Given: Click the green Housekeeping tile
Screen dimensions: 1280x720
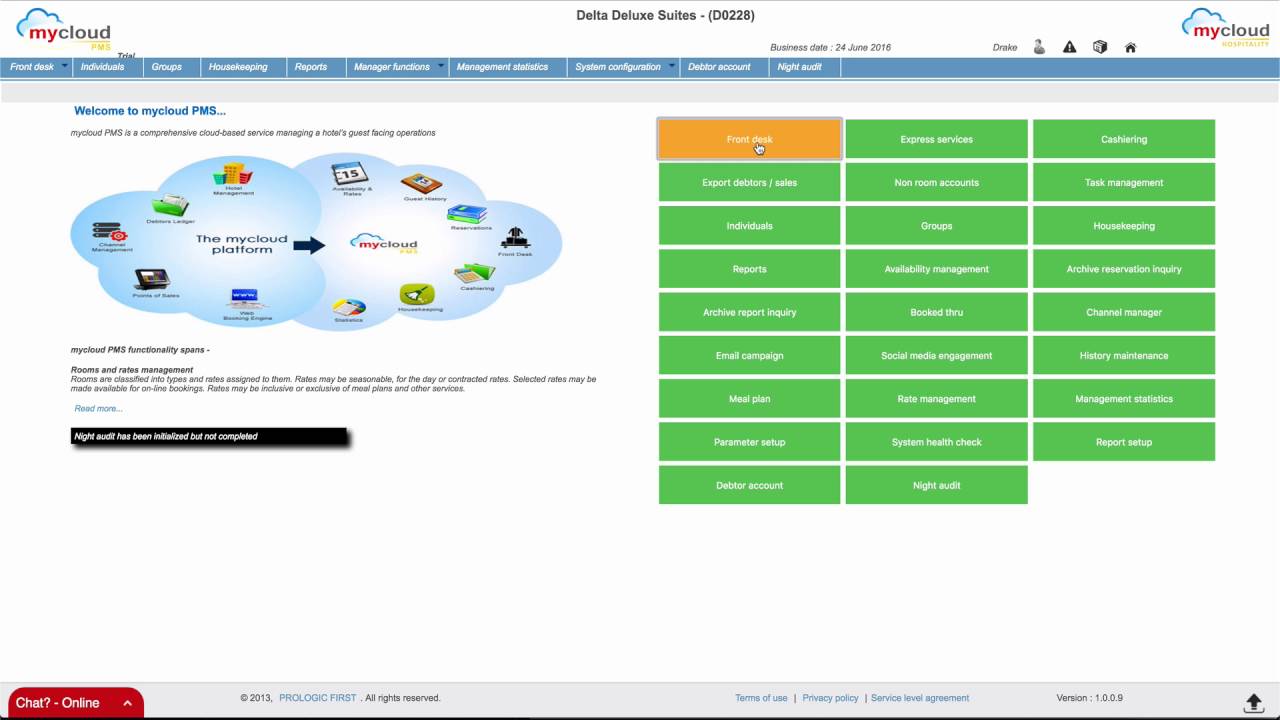Looking at the screenshot, I should pos(1124,226).
